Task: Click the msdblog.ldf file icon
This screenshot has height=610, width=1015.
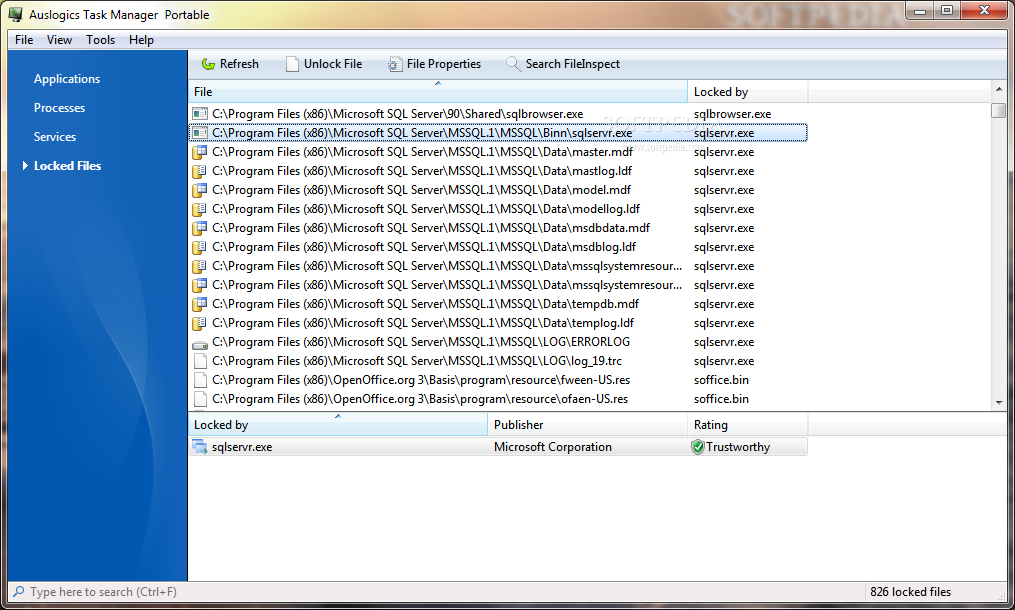Action: (x=200, y=247)
